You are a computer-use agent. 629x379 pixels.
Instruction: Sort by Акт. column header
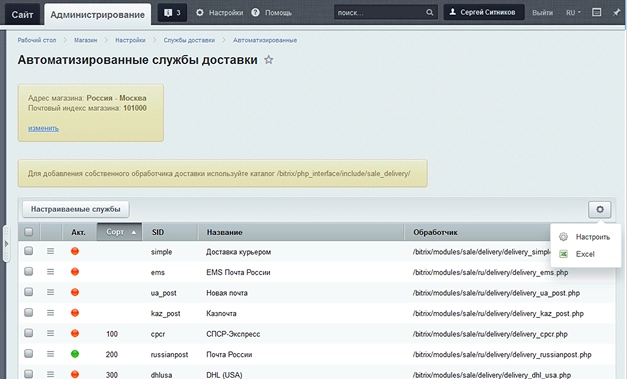79,232
